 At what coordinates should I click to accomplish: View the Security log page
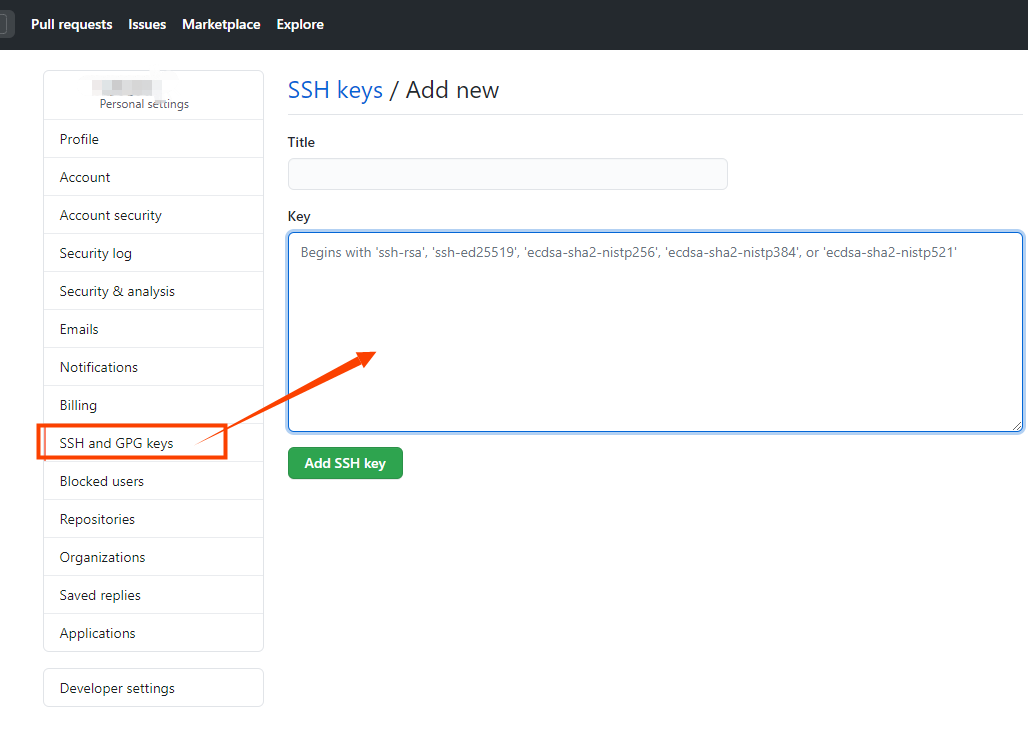(x=153, y=253)
